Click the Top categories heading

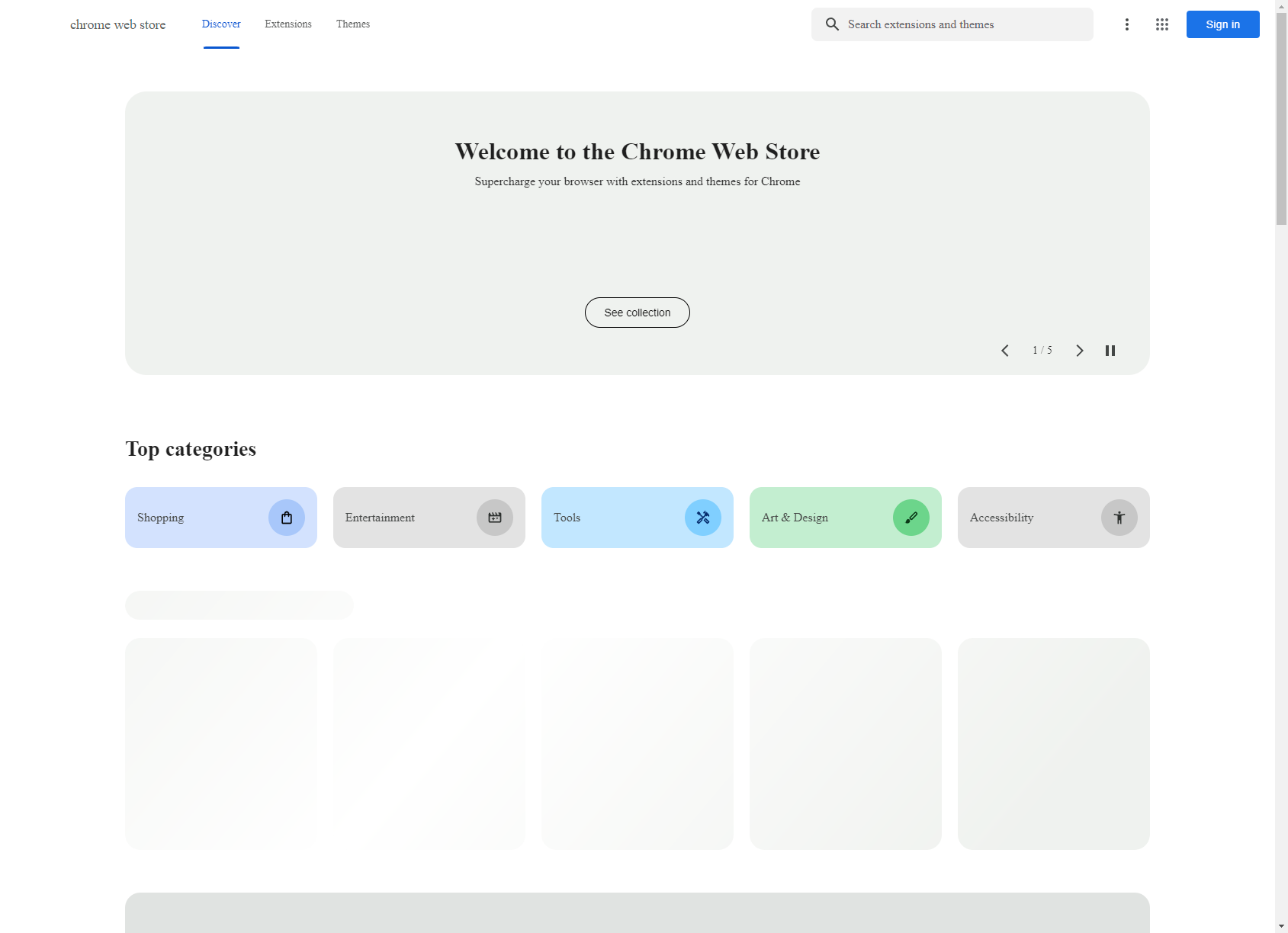click(191, 449)
